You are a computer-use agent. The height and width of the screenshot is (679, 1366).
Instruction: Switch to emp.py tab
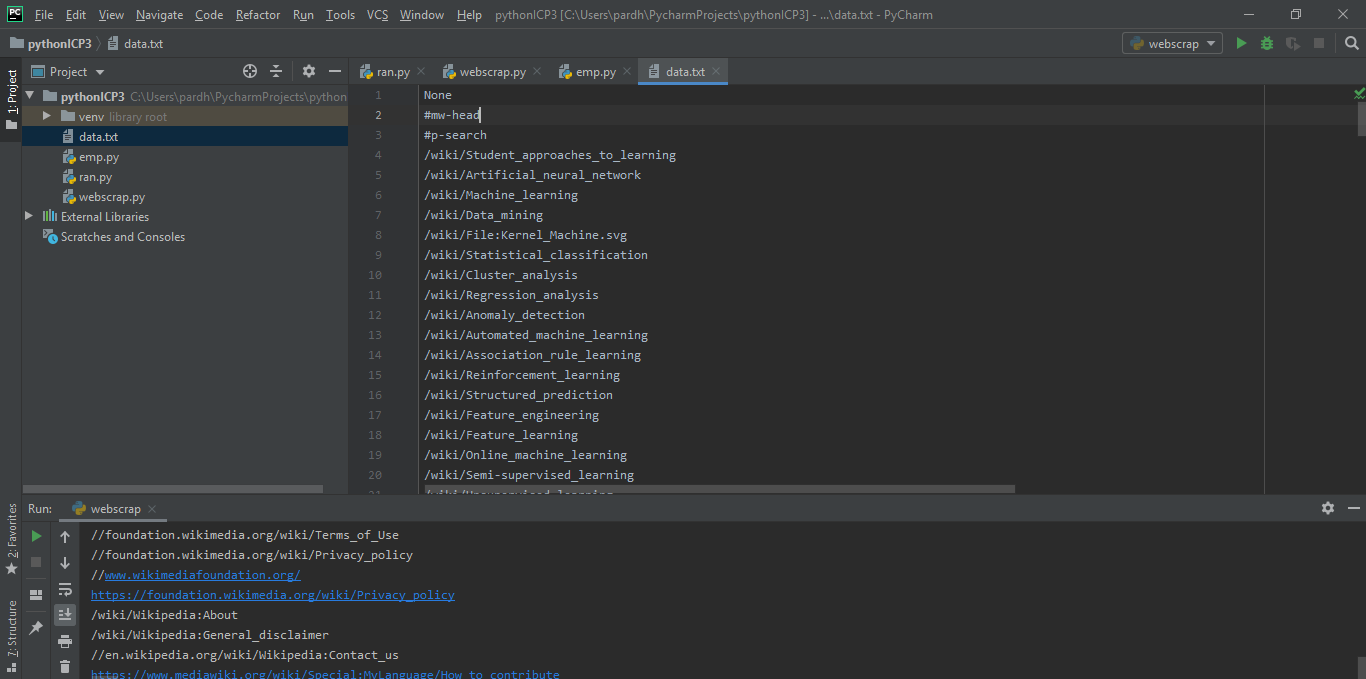tap(596, 72)
